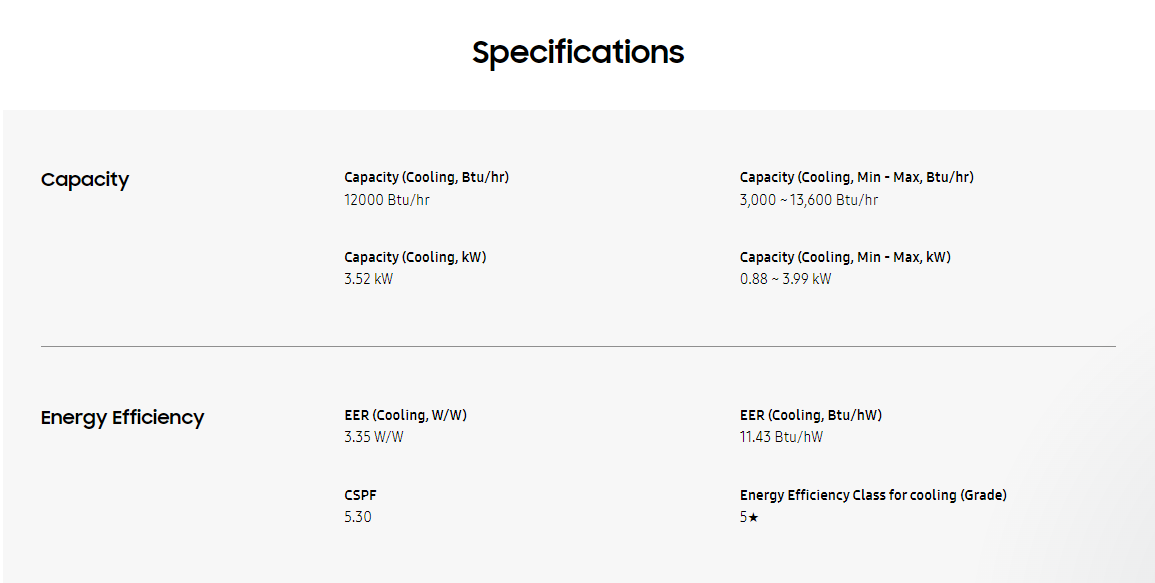1155x583 pixels.
Task: Select the Energy Efficiency section title
Action: click(122, 418)
